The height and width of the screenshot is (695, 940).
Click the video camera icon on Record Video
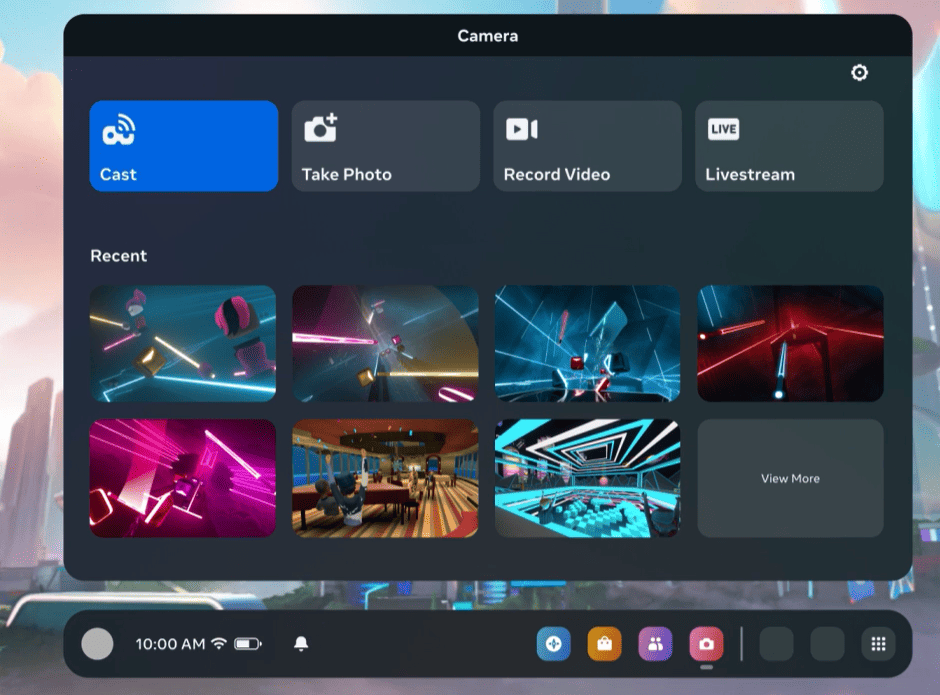tap(522, 129)
